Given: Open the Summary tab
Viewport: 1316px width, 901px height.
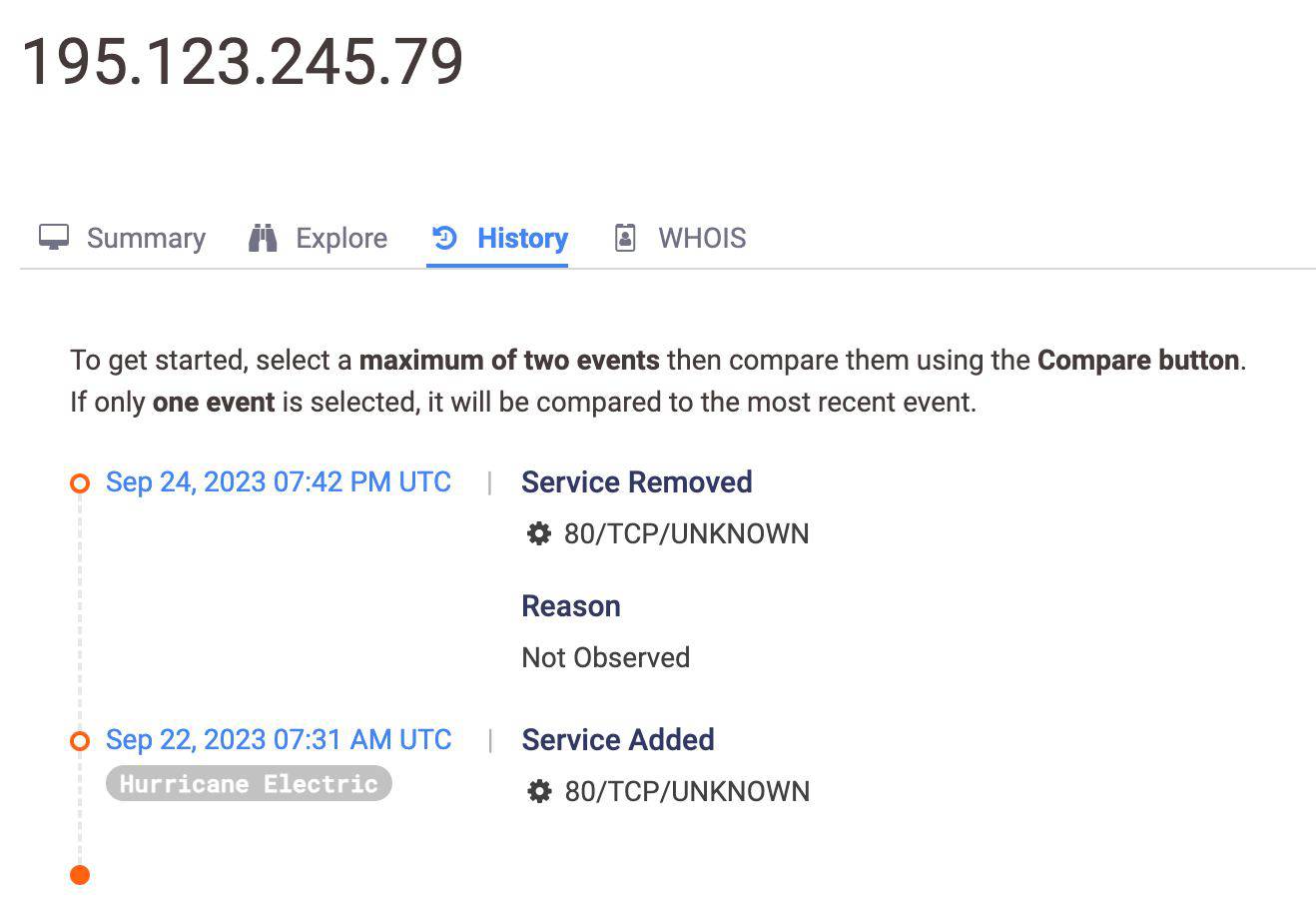Looking at the screenshot, I should (145, 238).
